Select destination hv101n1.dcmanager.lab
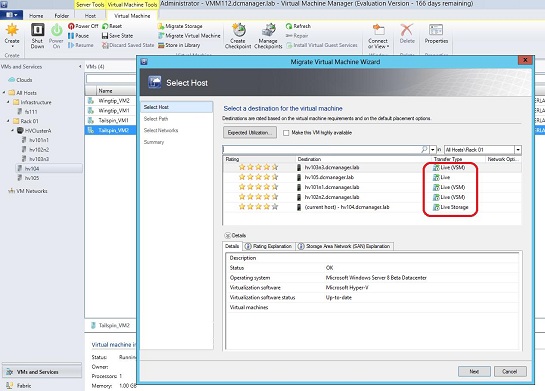This screenshot has width=545, height=391. click(x=372, y=187)
